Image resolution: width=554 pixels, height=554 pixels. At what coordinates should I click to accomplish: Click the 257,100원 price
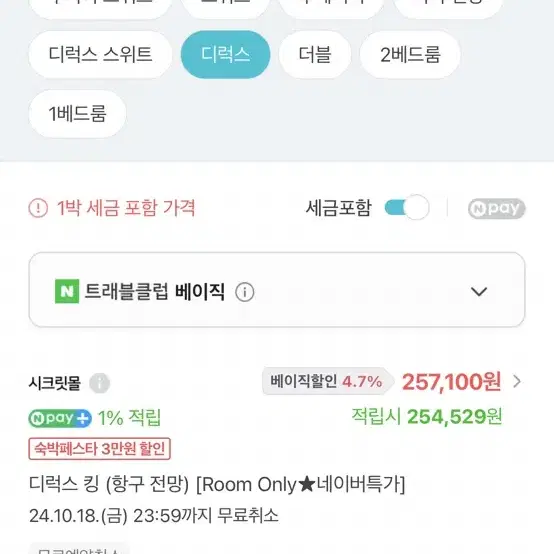(451, 382)
